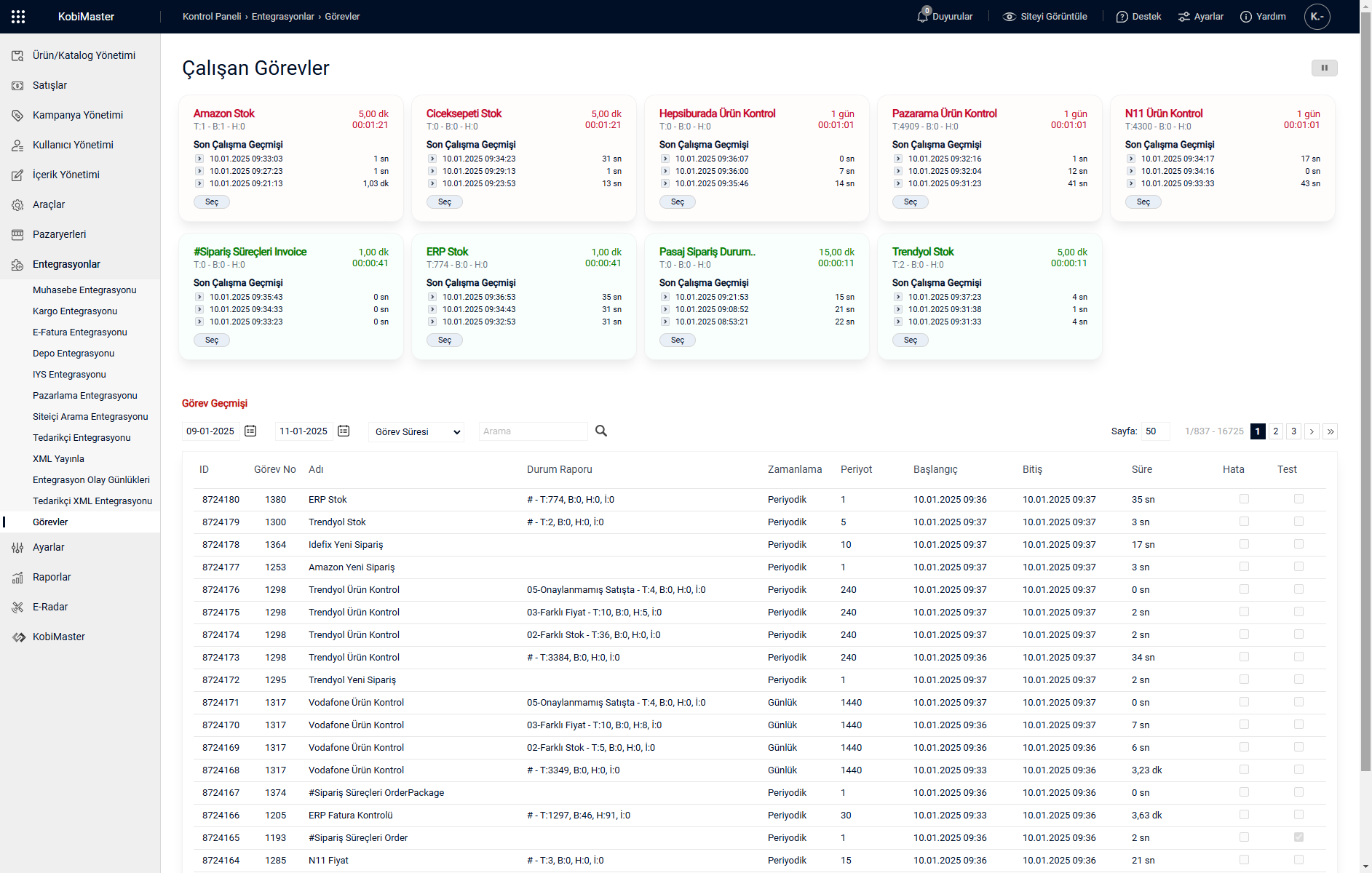Open Kargo Entegrasyonu submenu item

[x=75, y=311]
